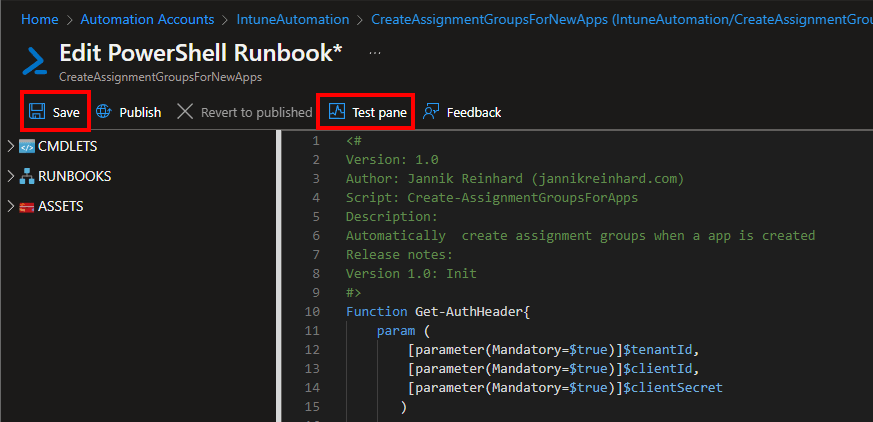Click the ASSETS toolbox icon
This screenshot has height=422, width=873.
coord(26,207)
